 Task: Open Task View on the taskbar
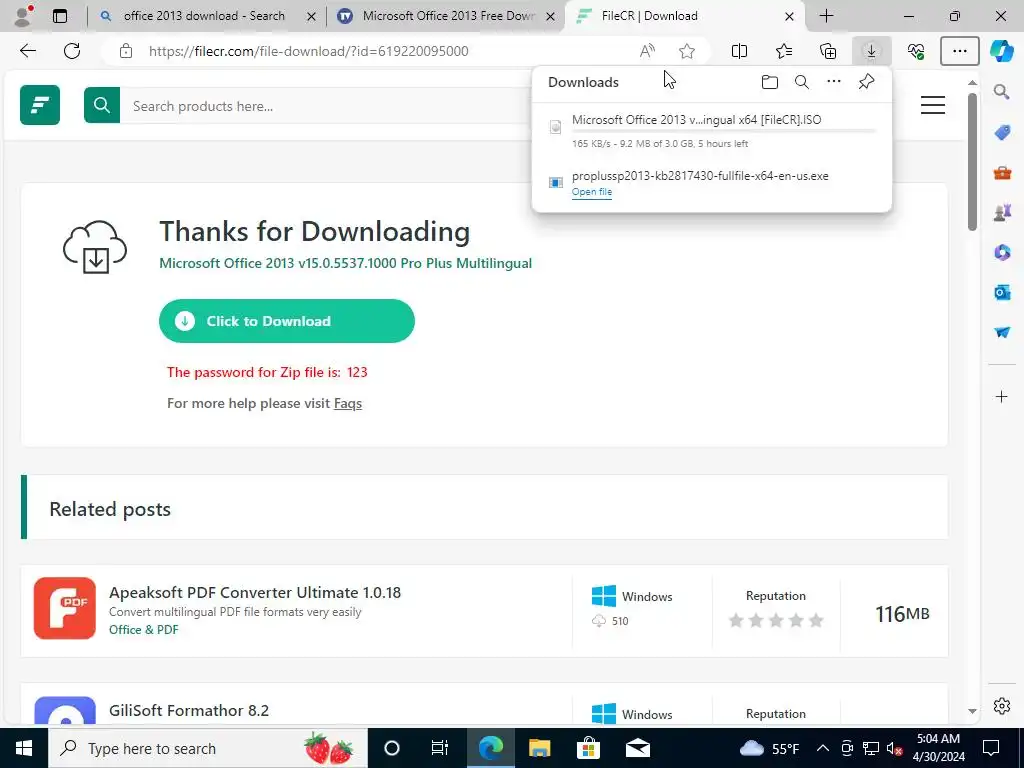pyautogui.click(x=440, y=748)
